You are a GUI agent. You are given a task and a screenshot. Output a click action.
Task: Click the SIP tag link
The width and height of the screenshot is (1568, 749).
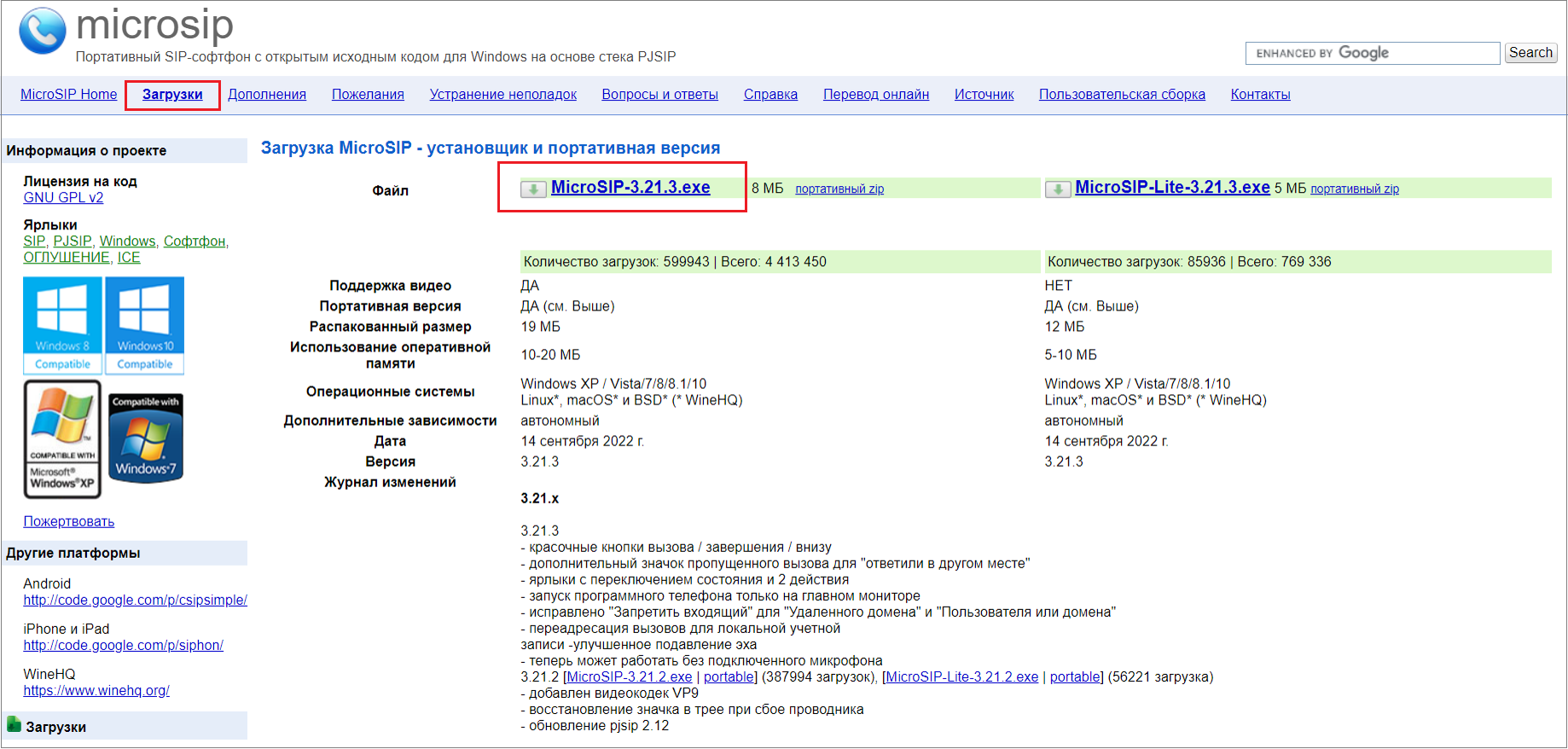click(x=34, y=241)
